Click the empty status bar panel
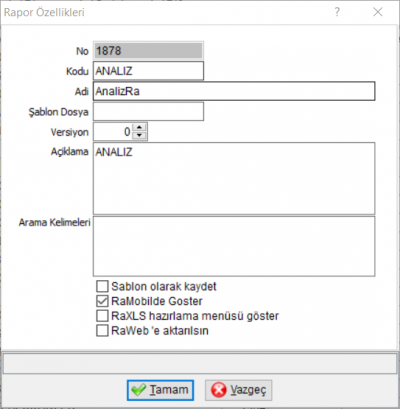The height and width of the screenshot is (409, 400). point(200,363)
